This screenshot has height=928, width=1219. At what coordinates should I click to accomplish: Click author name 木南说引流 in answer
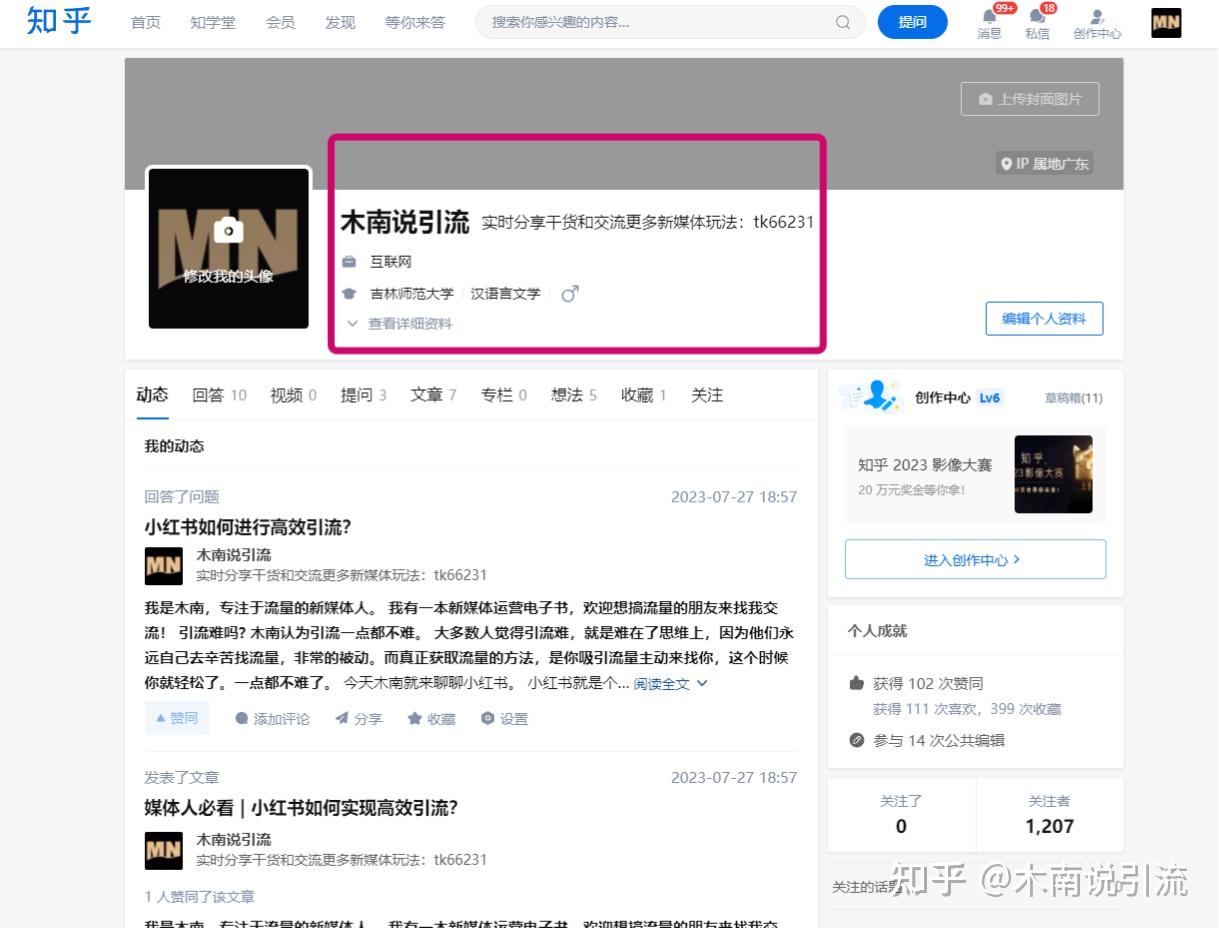coord(233,555)
